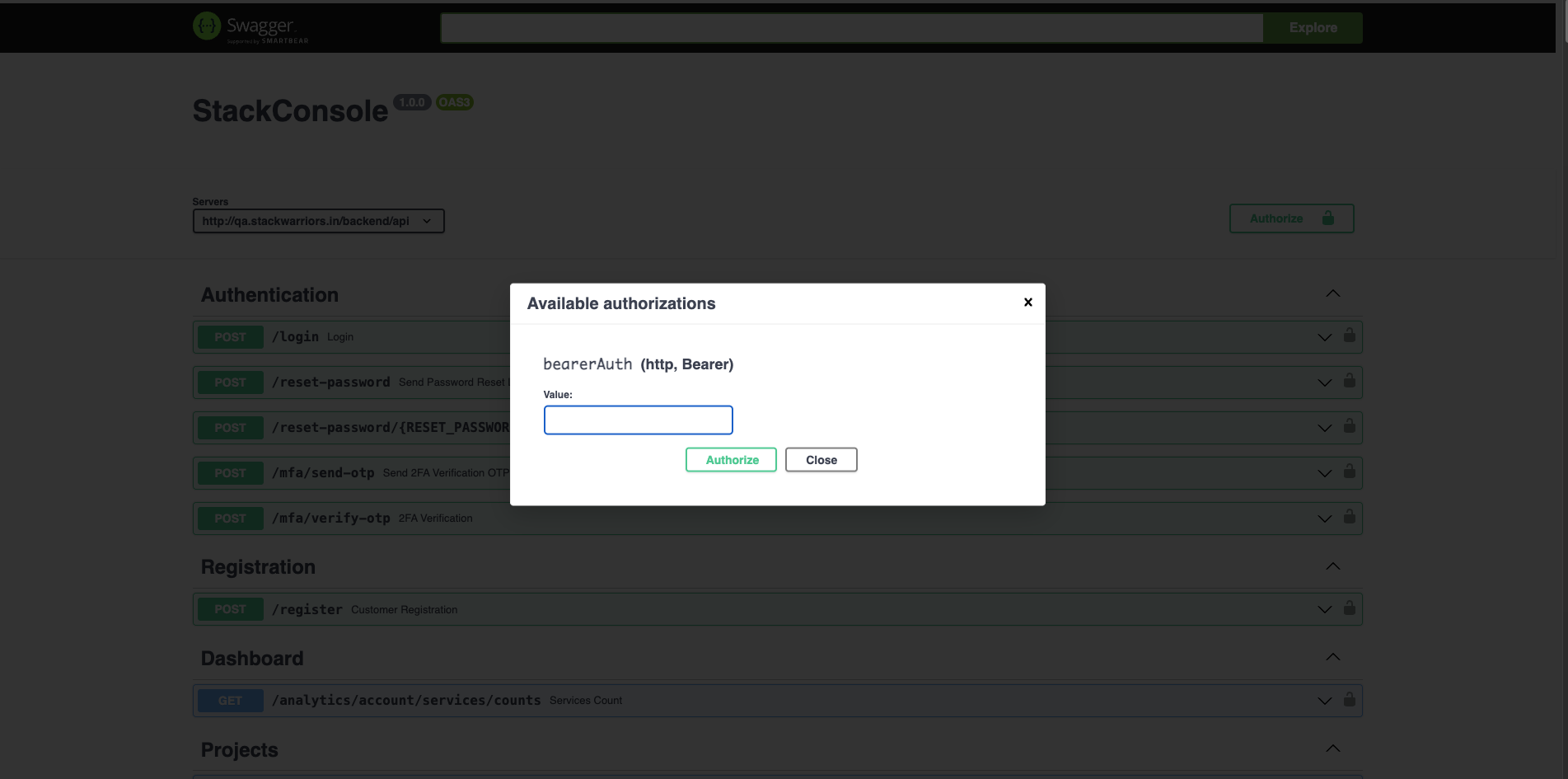The width and height of the screenshot is (1568, 779).
Task: Click the lock icon on /mfa/verify-otp row
Action: point(1349,517)
